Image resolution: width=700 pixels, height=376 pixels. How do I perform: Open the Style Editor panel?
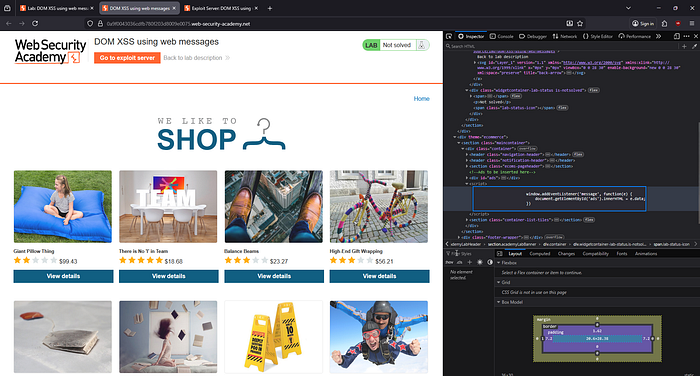point(597,36)
